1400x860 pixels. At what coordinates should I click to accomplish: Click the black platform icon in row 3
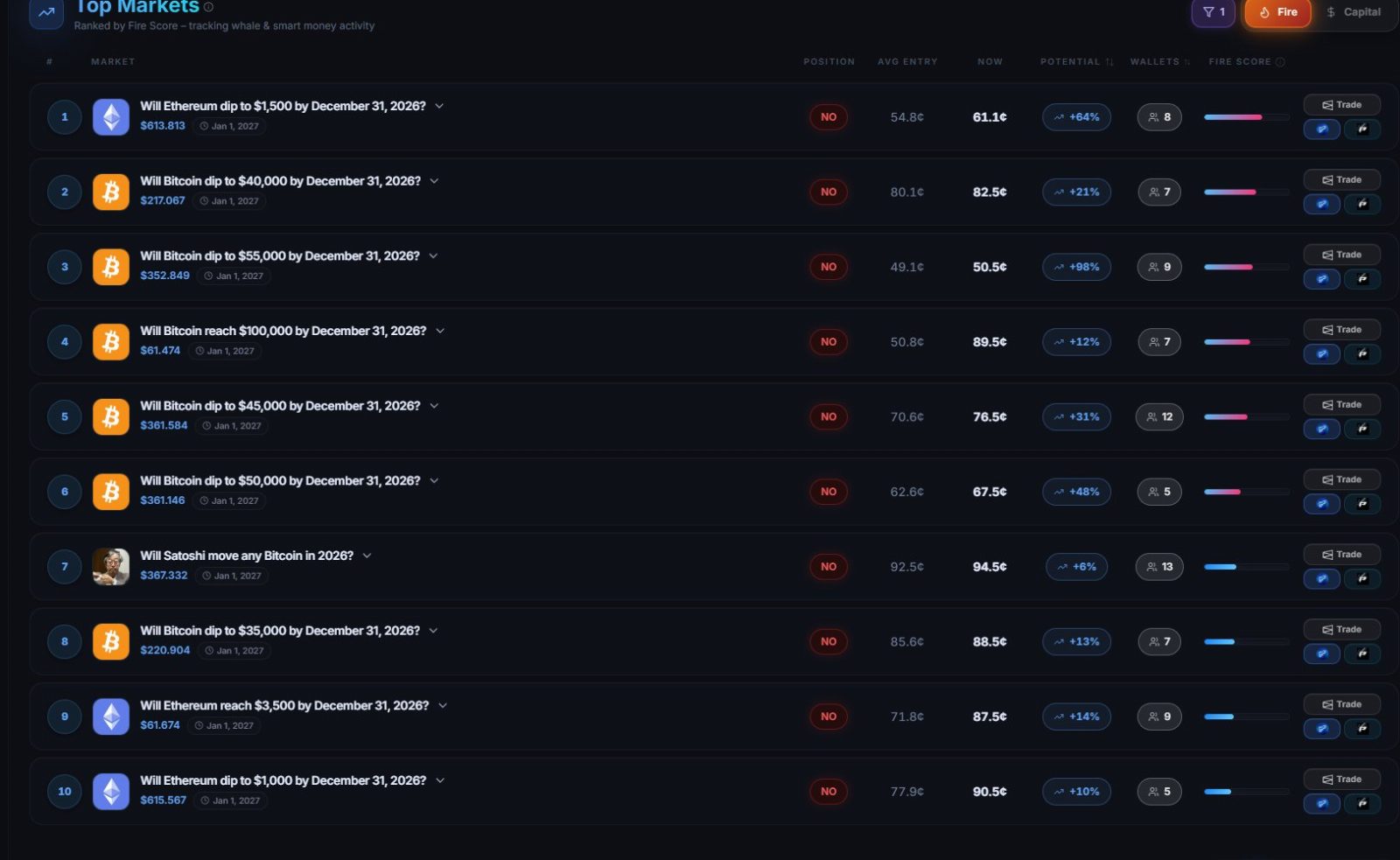1362,279
